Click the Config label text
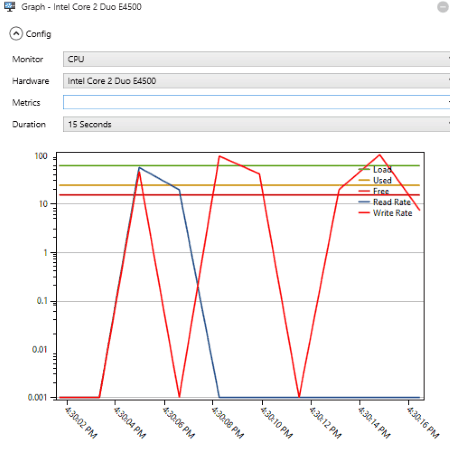 pyautogui.click(x=39, y=34)
